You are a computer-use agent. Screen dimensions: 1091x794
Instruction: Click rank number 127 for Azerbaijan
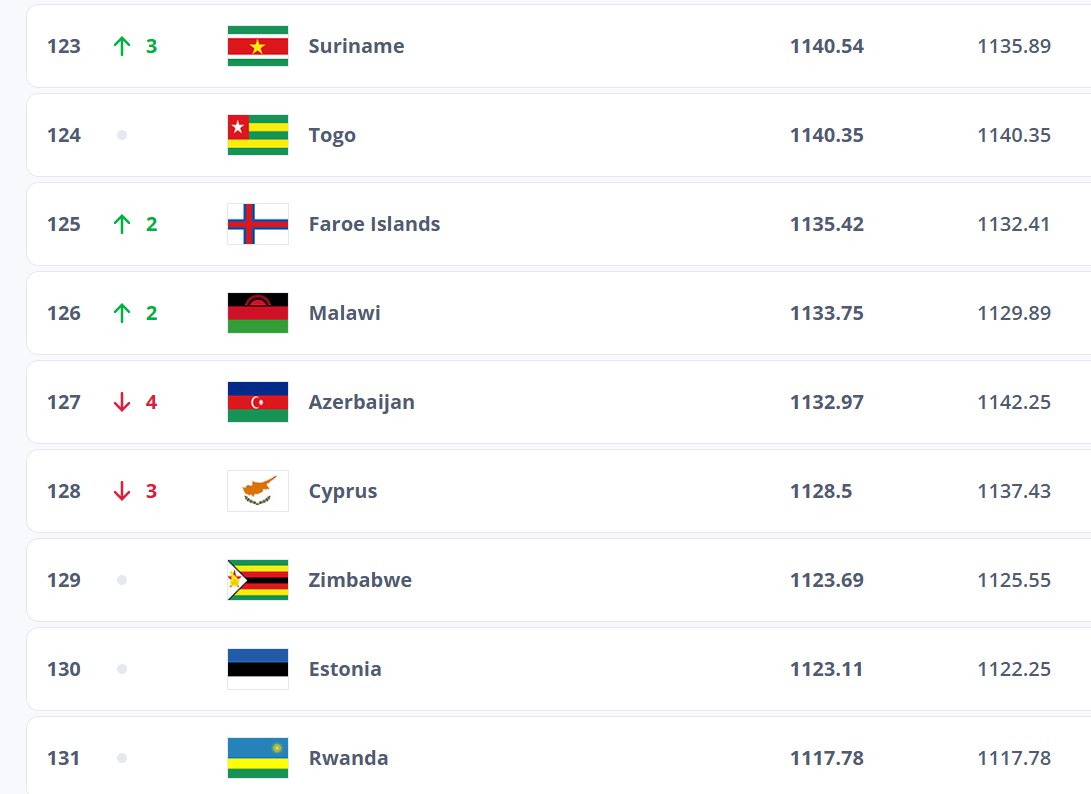[x=63, y=402]
